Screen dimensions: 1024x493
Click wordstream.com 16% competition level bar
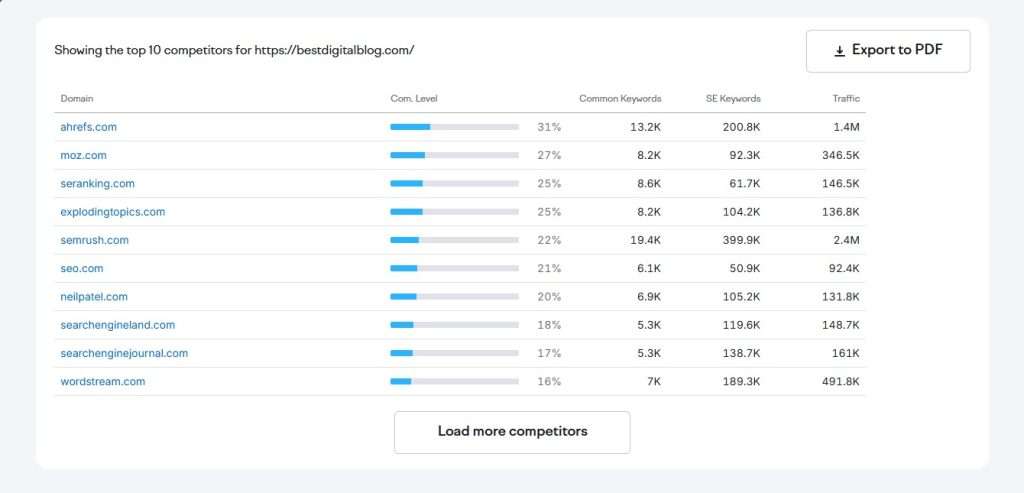454,381
